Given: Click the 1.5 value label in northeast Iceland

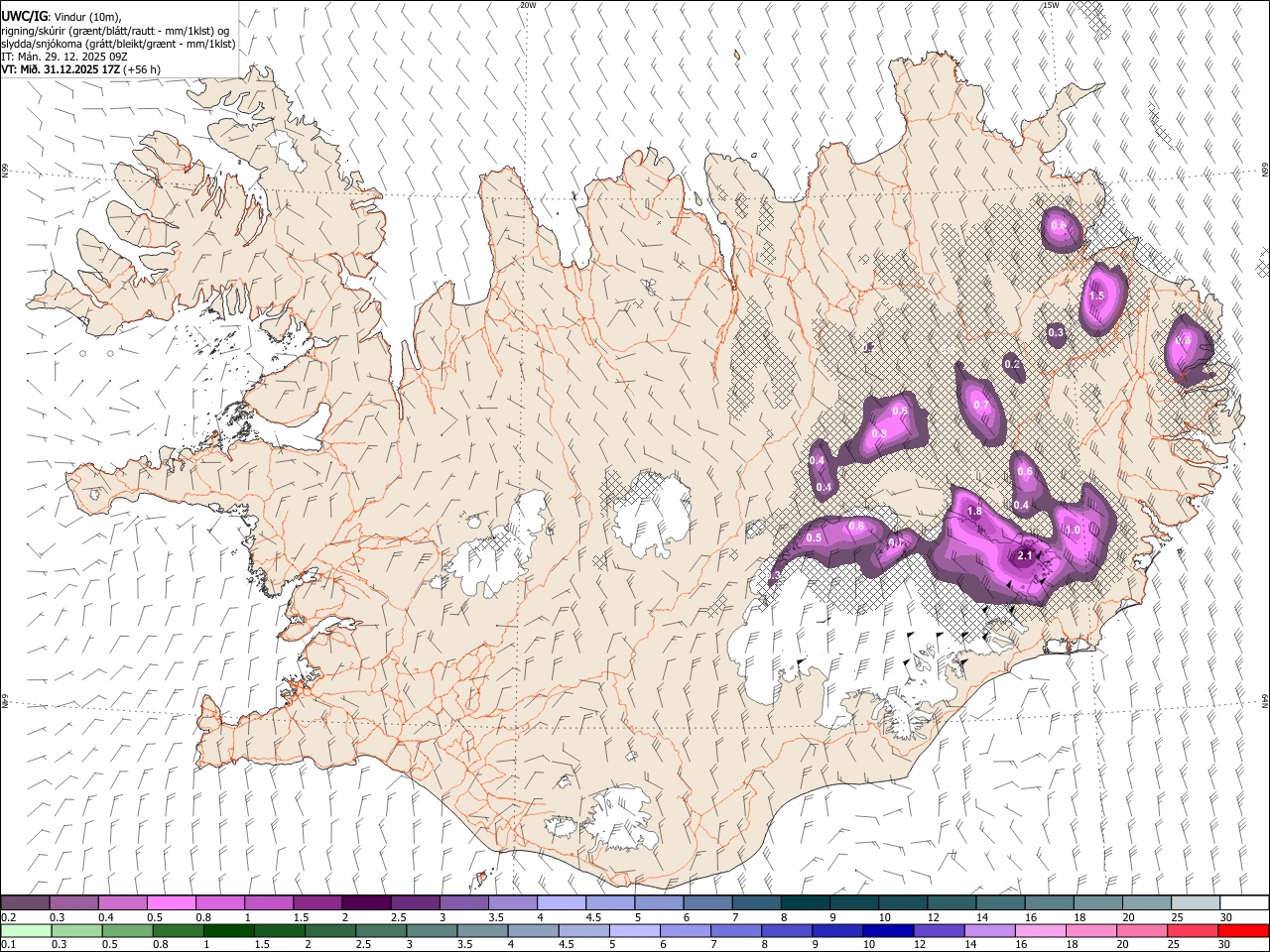Looking at the screenshot, I should (1096, 296).
